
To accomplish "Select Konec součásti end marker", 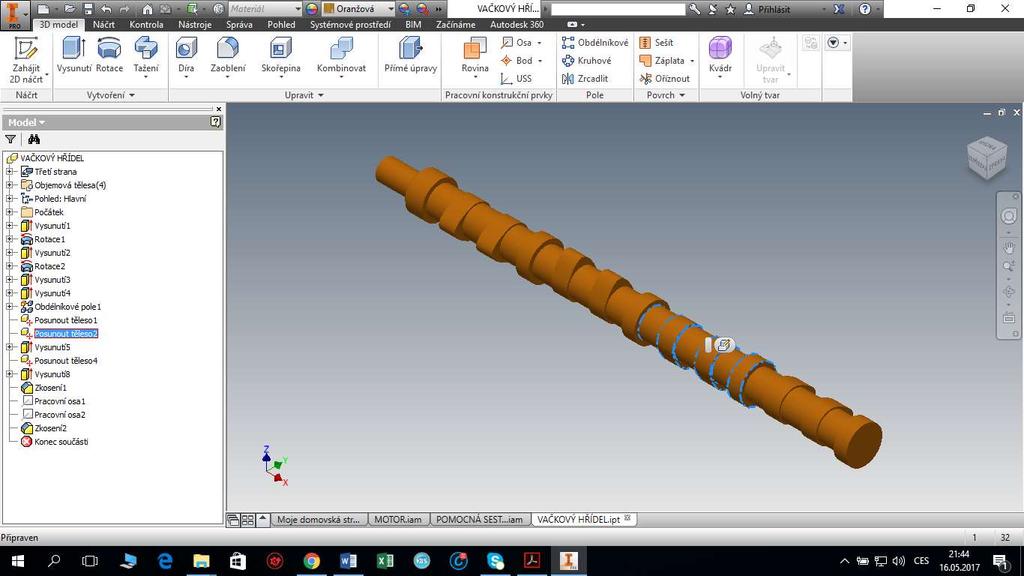I will click(x=61, y=442).
